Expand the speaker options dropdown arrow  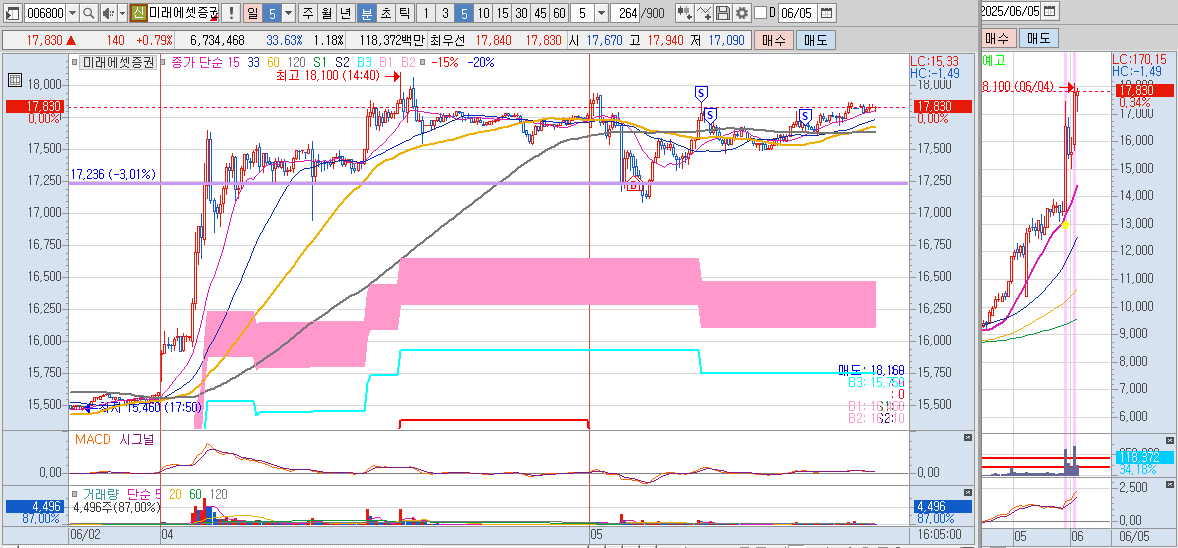point(122,13)
